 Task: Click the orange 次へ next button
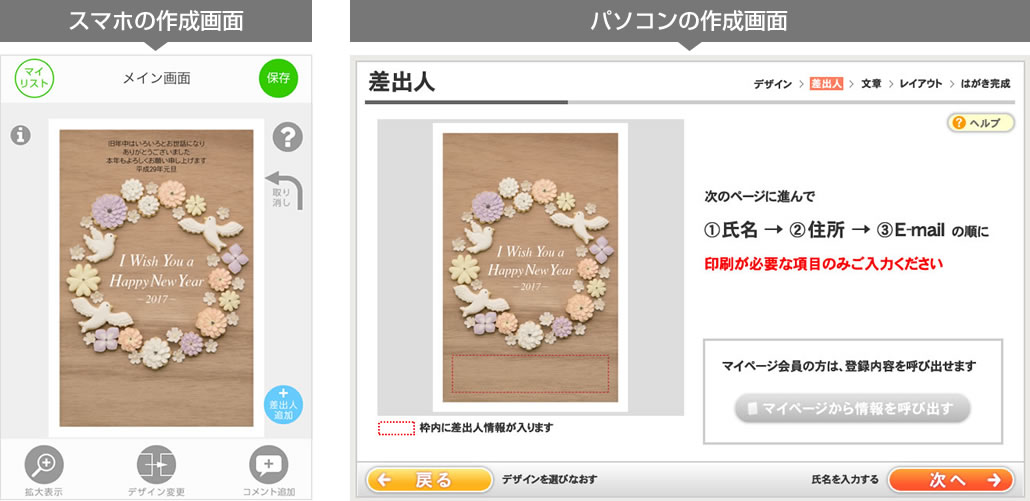point(951,480)
